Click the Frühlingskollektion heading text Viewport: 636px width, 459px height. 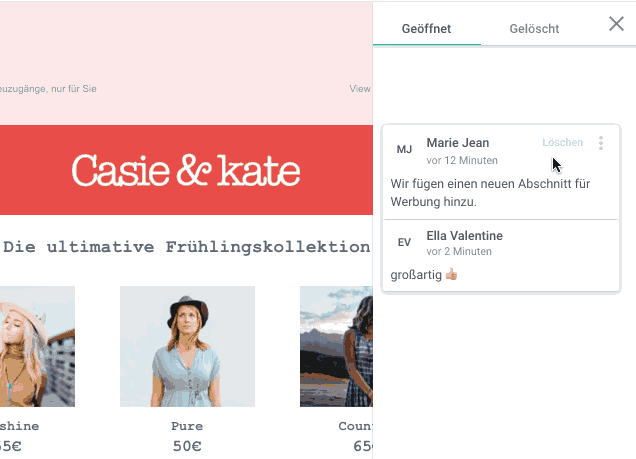186,246
